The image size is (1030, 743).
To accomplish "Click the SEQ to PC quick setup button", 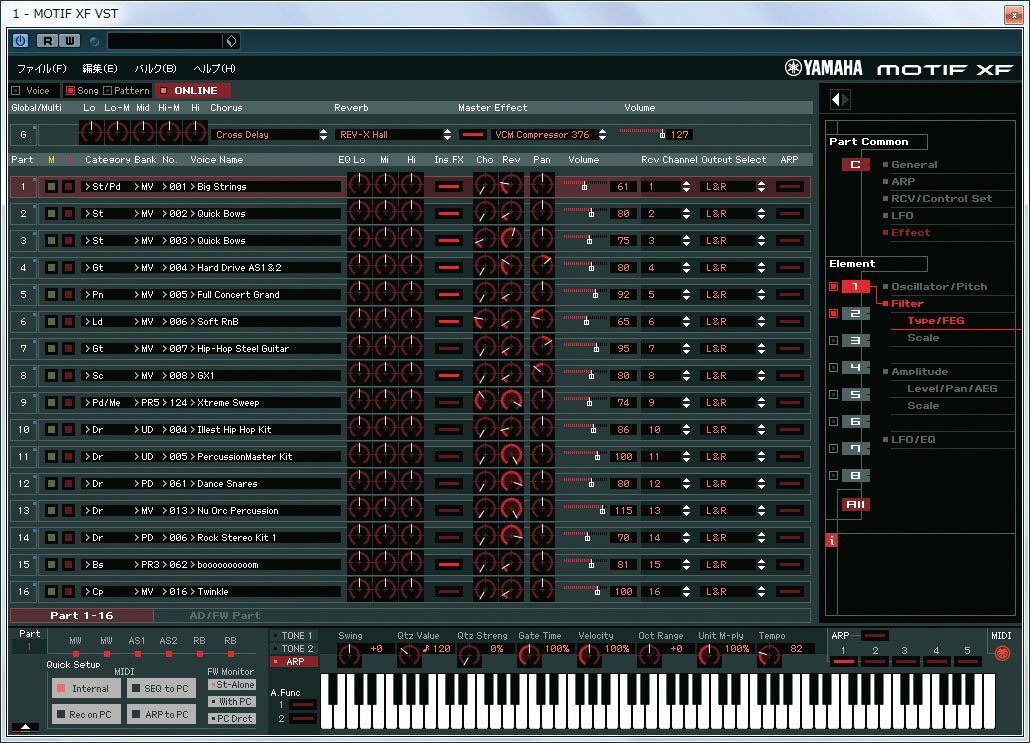I will [161, 689].
